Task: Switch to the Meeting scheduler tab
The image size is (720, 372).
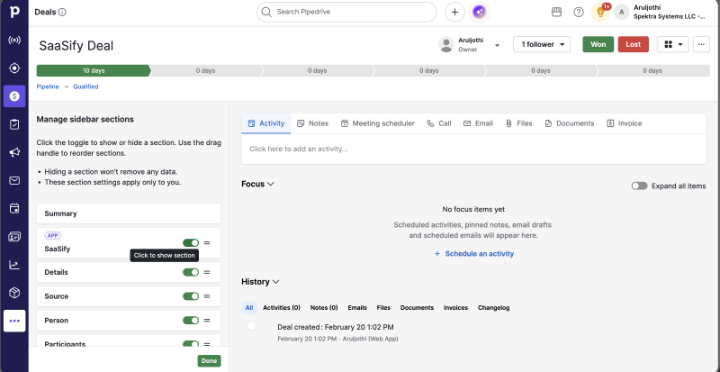Action: [378, 124]
